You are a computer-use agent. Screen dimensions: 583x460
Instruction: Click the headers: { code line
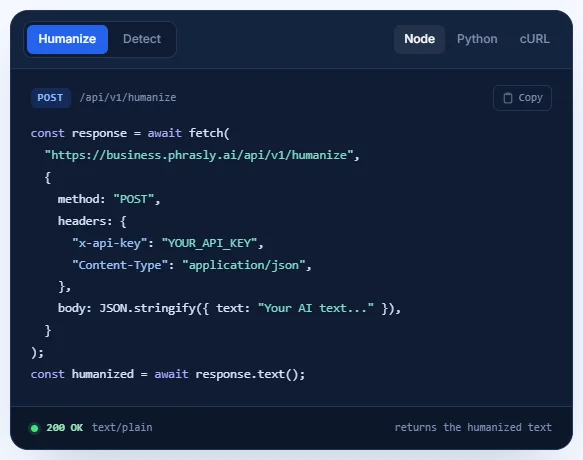[x=92, y=221]
